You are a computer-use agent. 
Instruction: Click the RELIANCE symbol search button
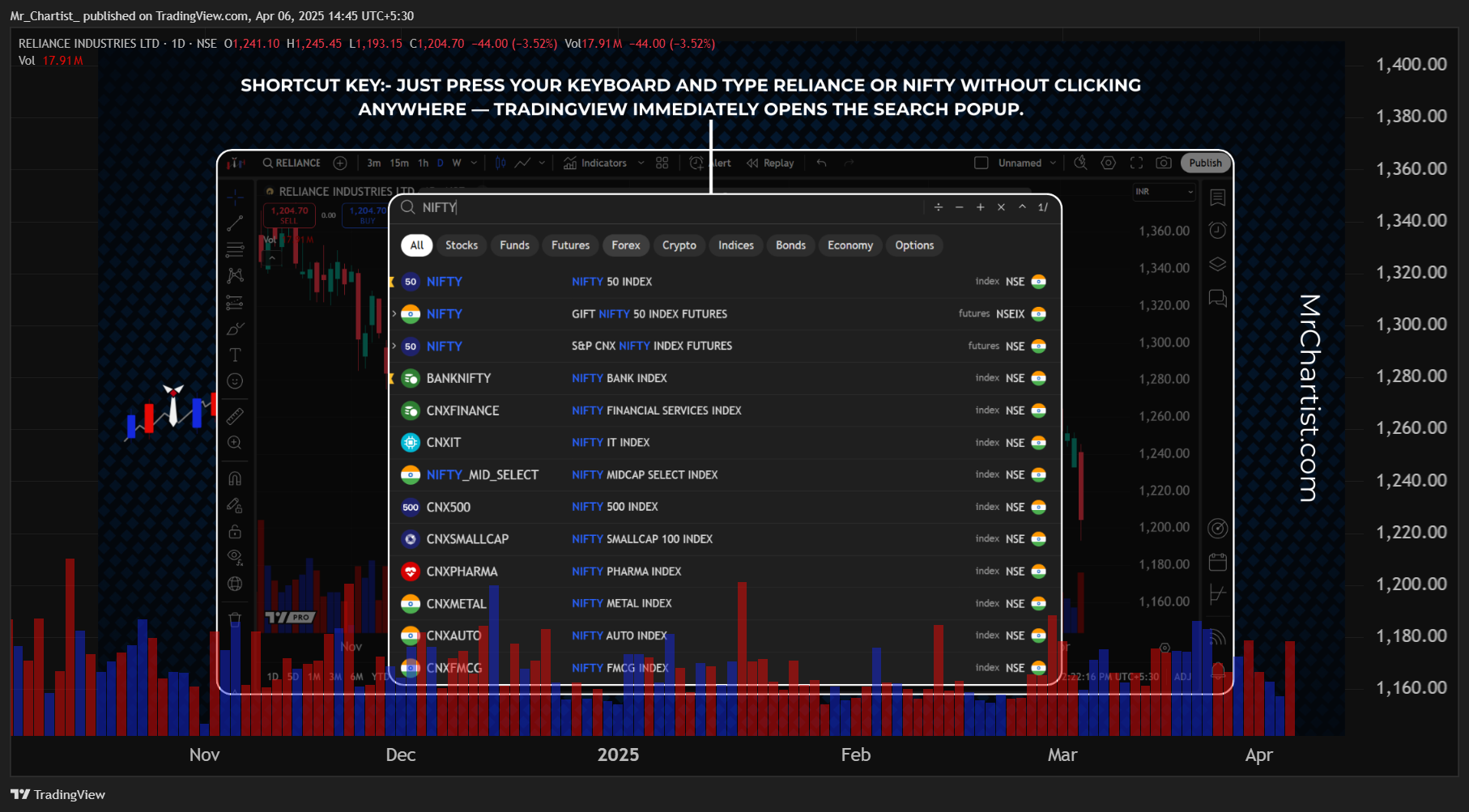coord(292,163)
